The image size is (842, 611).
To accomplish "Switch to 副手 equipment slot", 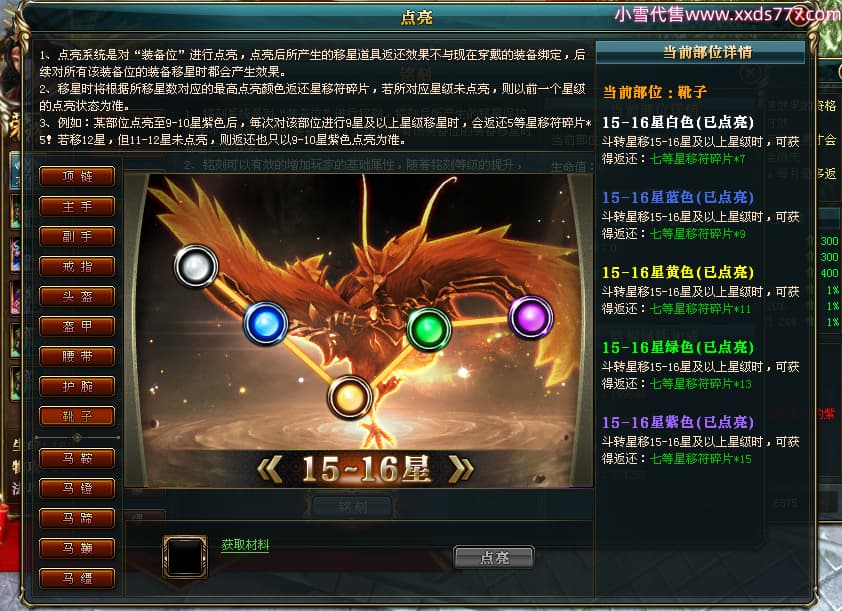I will tap(77, 237).
